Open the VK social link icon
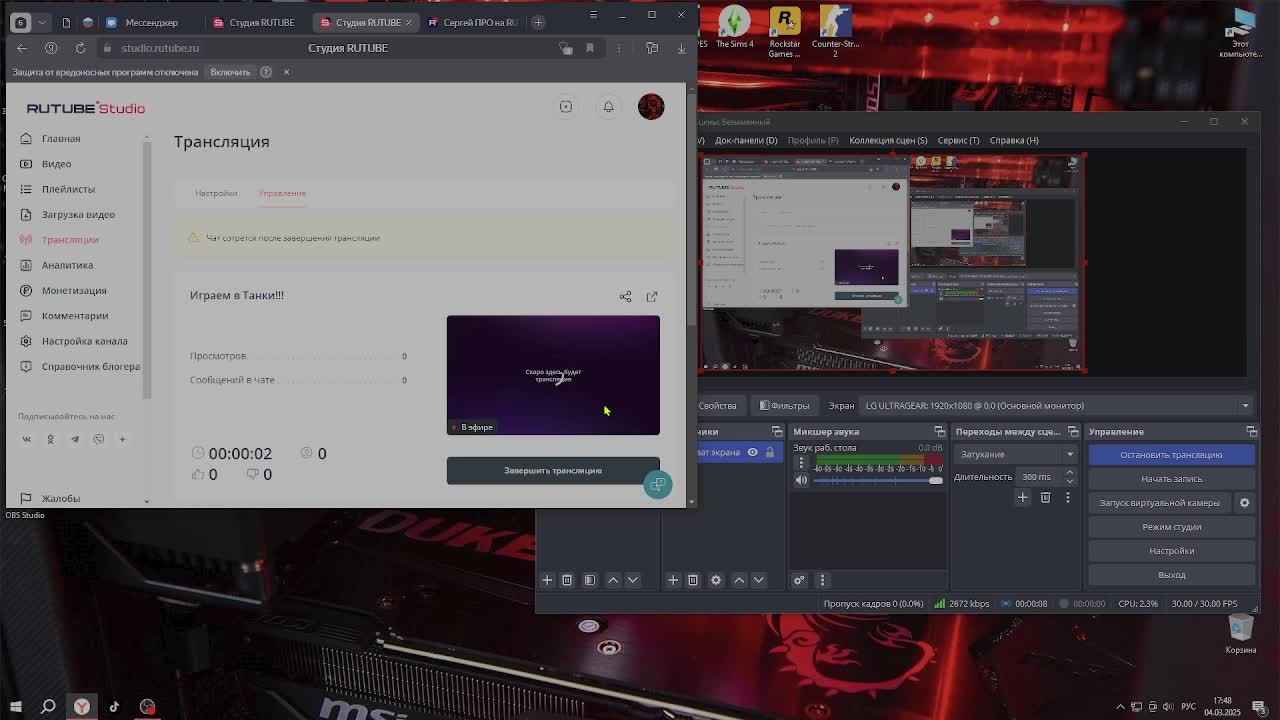The width and height of the screenshot is (1280, 720). [x=27, y=439]
